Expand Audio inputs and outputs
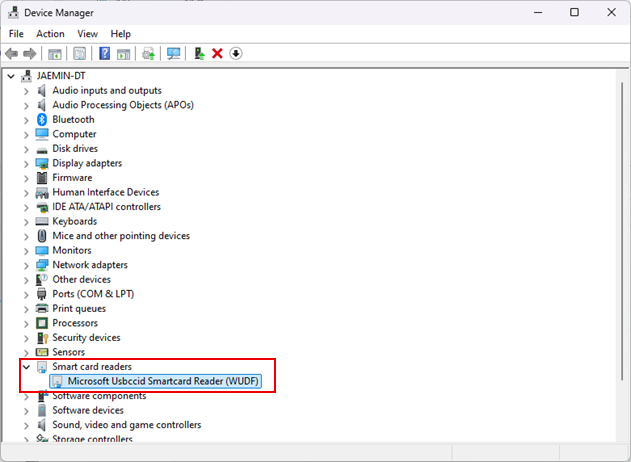 point(26,91)
